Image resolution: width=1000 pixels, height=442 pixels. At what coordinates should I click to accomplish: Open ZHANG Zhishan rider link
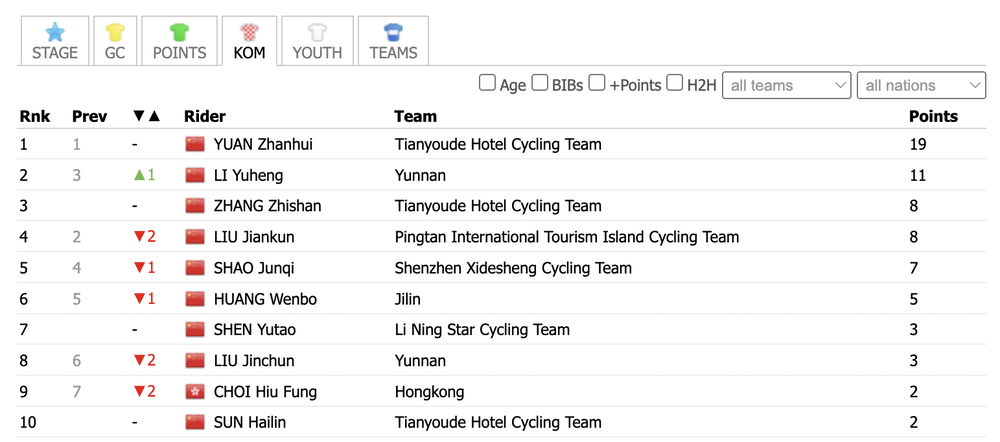(x=267, y=206)
